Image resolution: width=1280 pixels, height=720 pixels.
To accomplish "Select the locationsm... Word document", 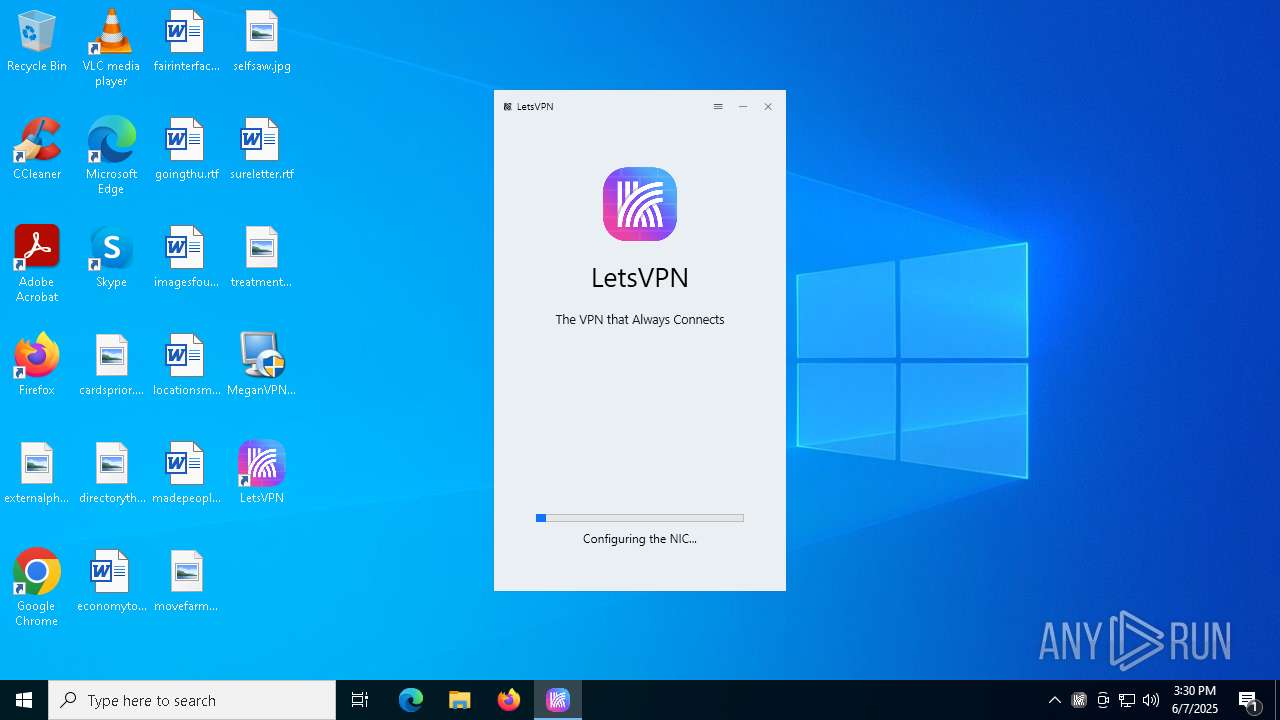I will click(x=186, y=366).
